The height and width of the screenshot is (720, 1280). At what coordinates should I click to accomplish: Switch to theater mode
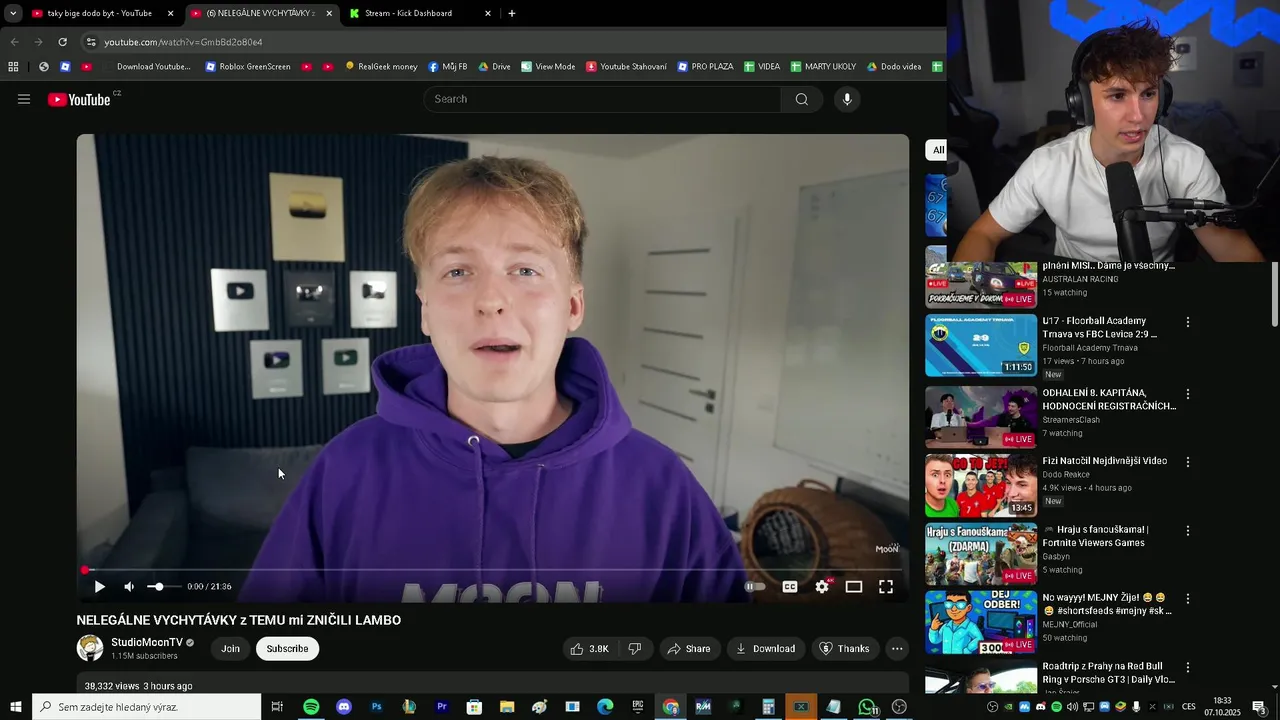pyautogui.click(x=854, y=587)
